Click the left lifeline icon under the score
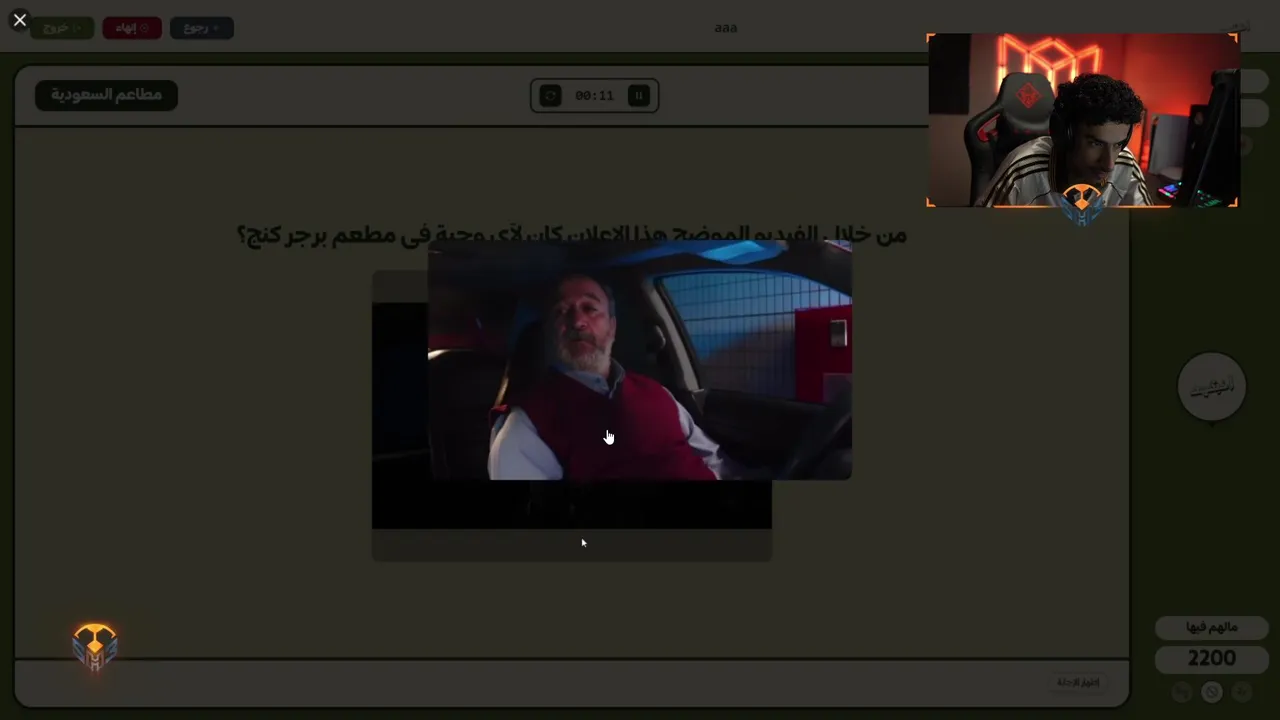Screen dimensions: 1280x720 click(1182, 692)
